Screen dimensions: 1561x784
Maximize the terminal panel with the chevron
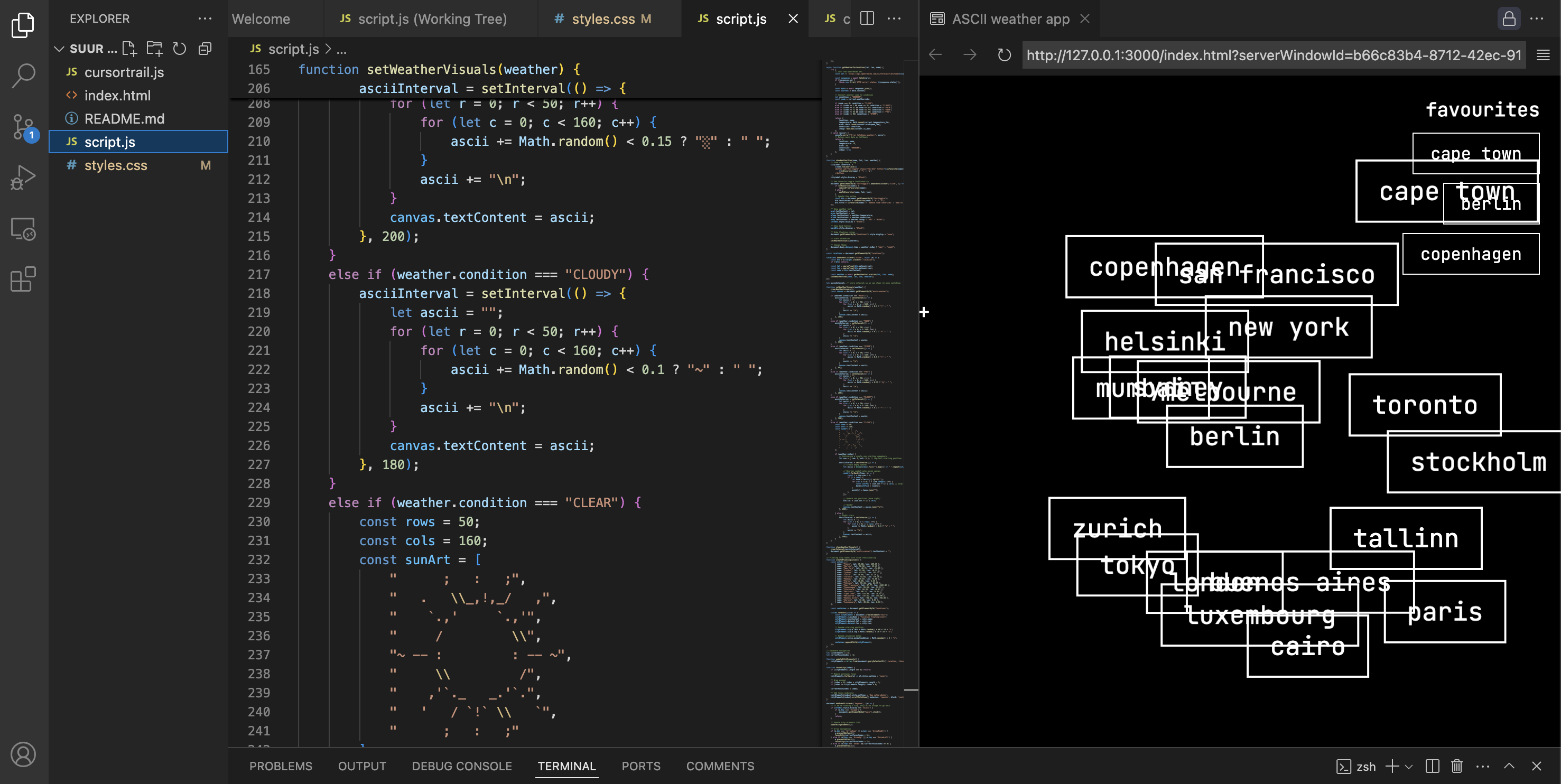1510,766
